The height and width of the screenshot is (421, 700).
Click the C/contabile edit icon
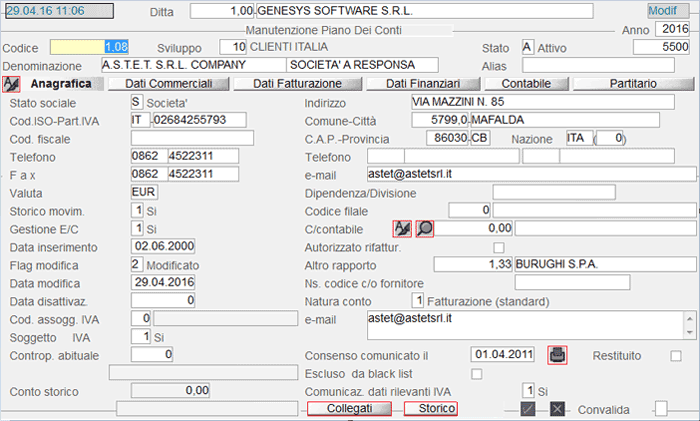click(x=402, y=228)
